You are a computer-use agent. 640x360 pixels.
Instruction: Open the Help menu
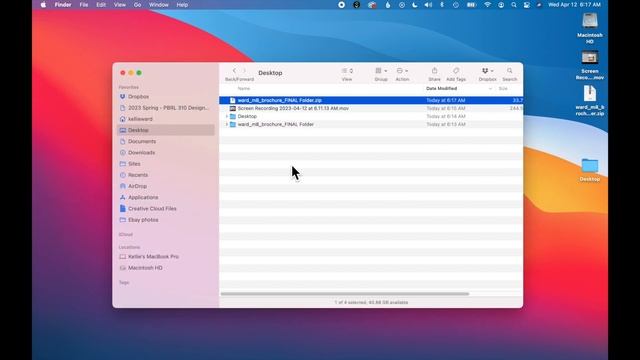coord(182,5)
